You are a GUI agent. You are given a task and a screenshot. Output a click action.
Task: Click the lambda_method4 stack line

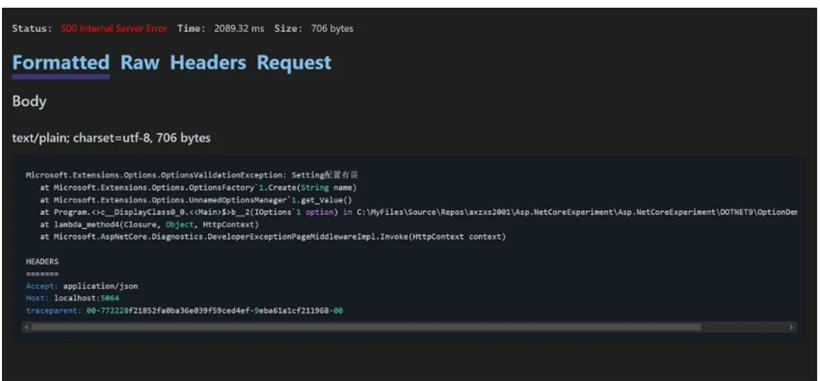(149, 225)
